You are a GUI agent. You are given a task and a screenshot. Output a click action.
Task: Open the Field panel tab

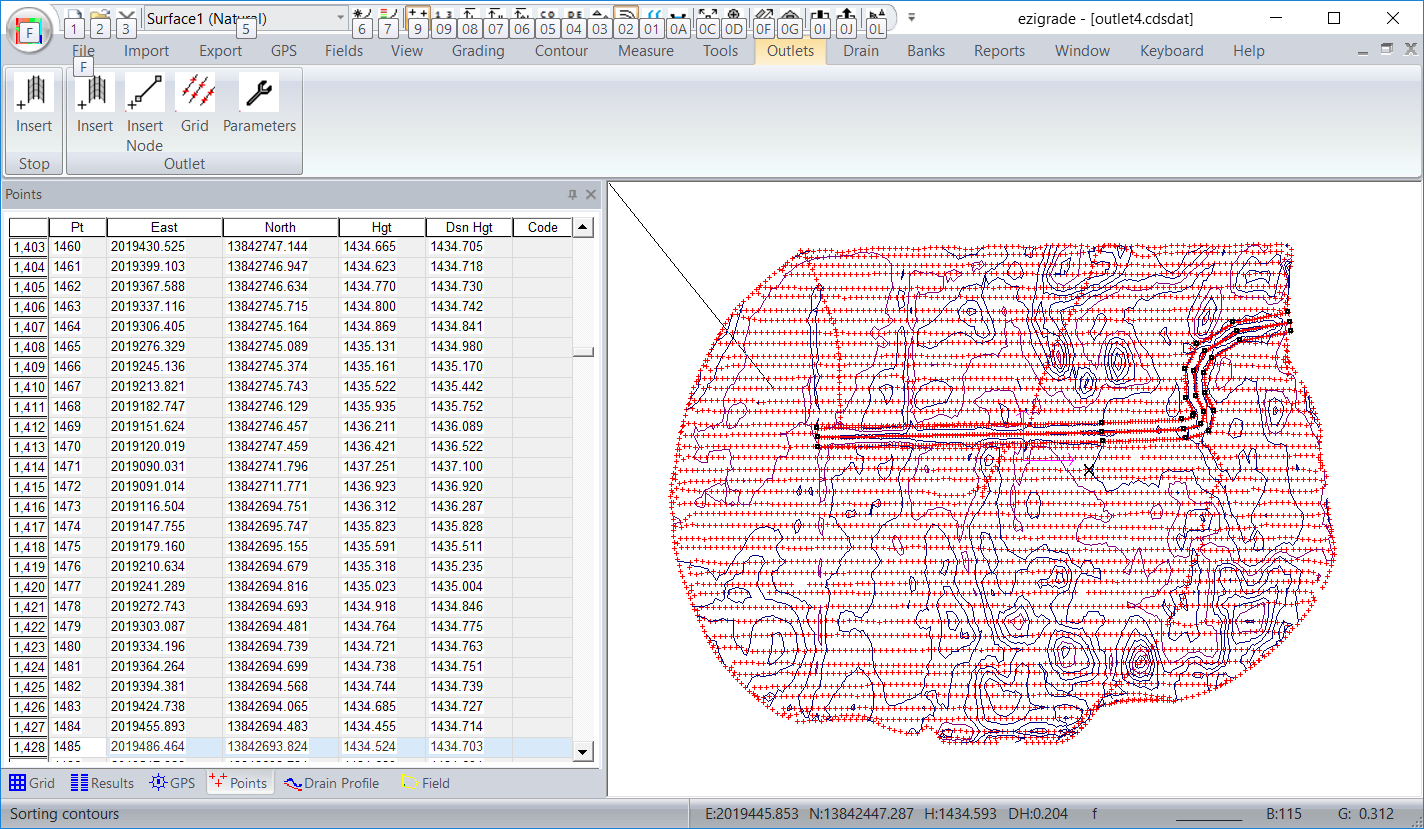pos(424,783)
